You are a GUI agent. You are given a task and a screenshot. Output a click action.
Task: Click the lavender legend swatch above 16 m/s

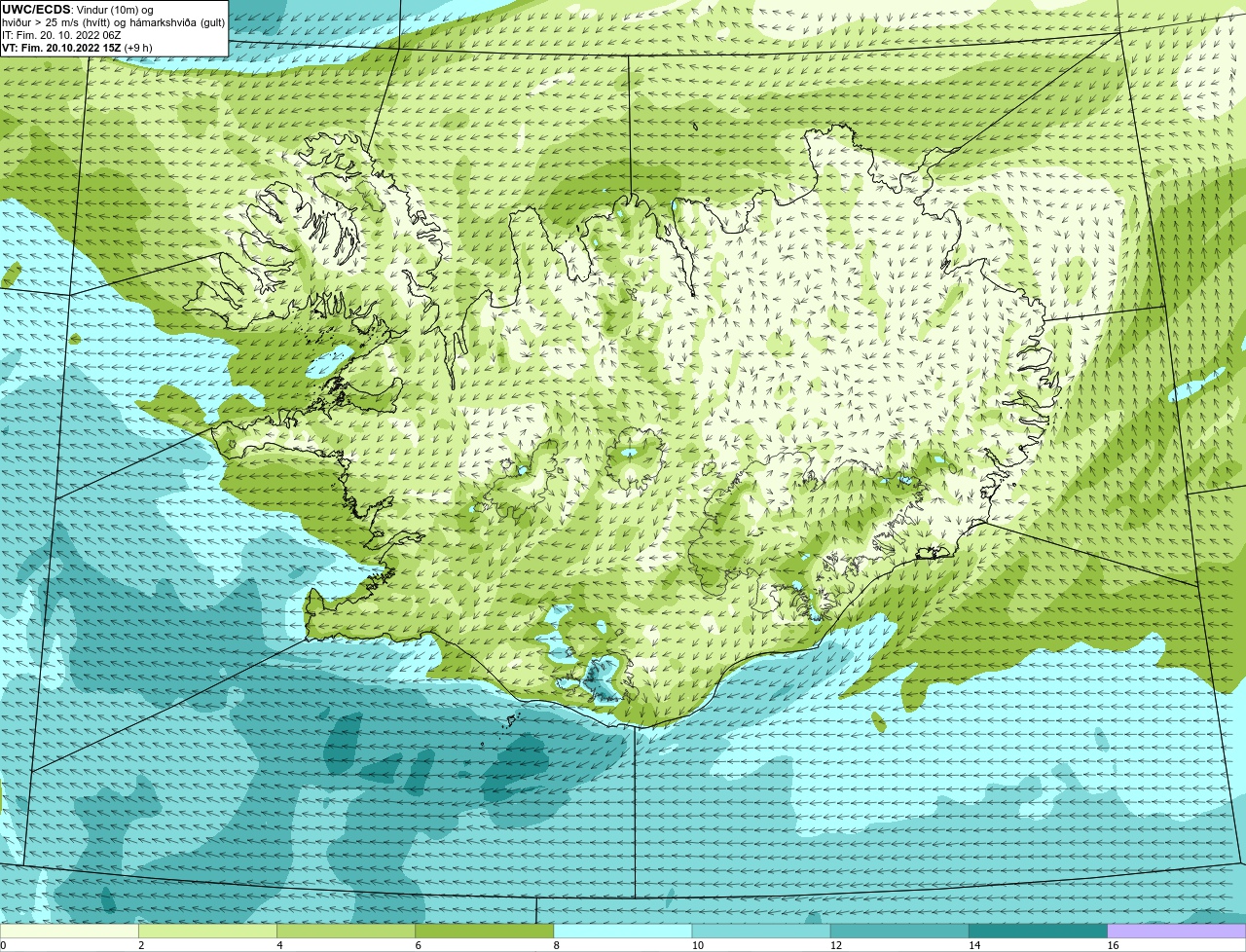[1176, 931]
